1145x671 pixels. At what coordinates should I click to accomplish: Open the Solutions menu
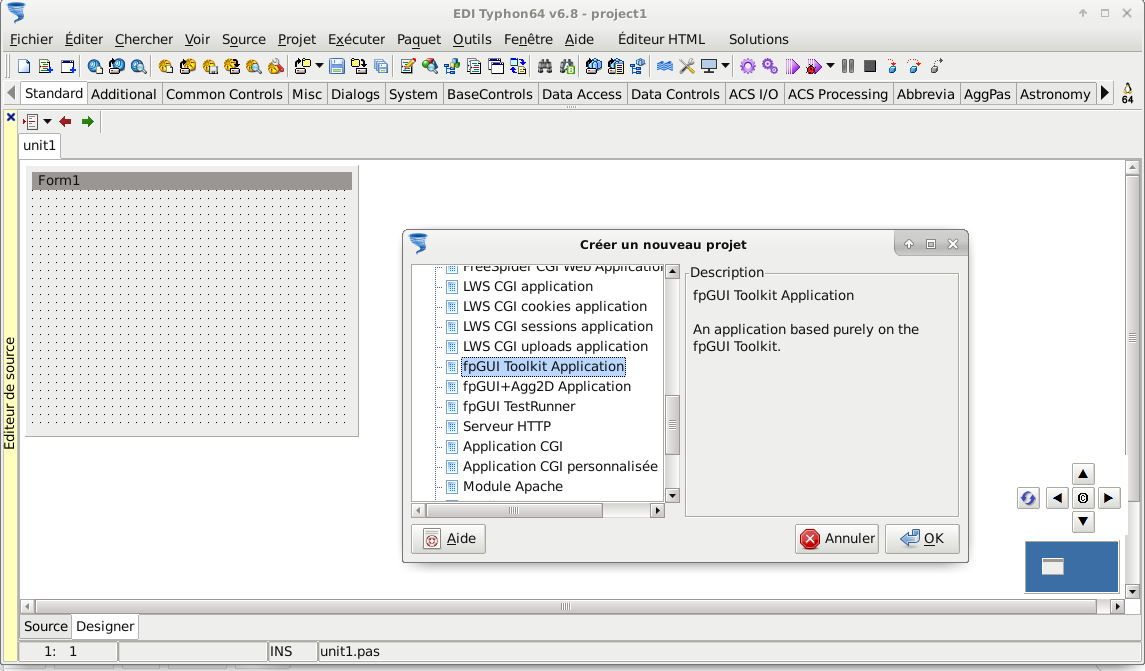click(x=758, y=39)
